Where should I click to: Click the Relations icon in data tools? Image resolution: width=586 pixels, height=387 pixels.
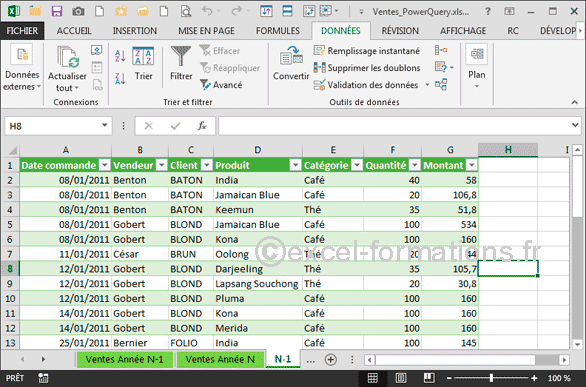[x=441, y=84]
